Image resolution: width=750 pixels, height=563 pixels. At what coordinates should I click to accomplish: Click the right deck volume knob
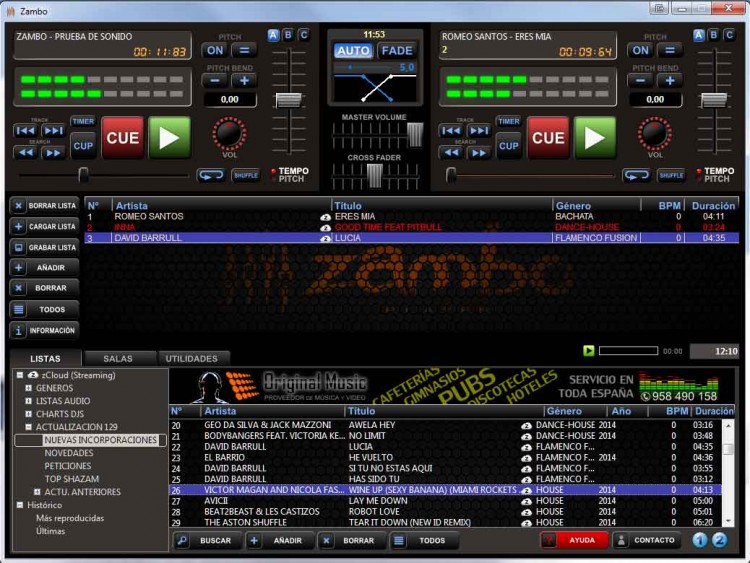655,133
